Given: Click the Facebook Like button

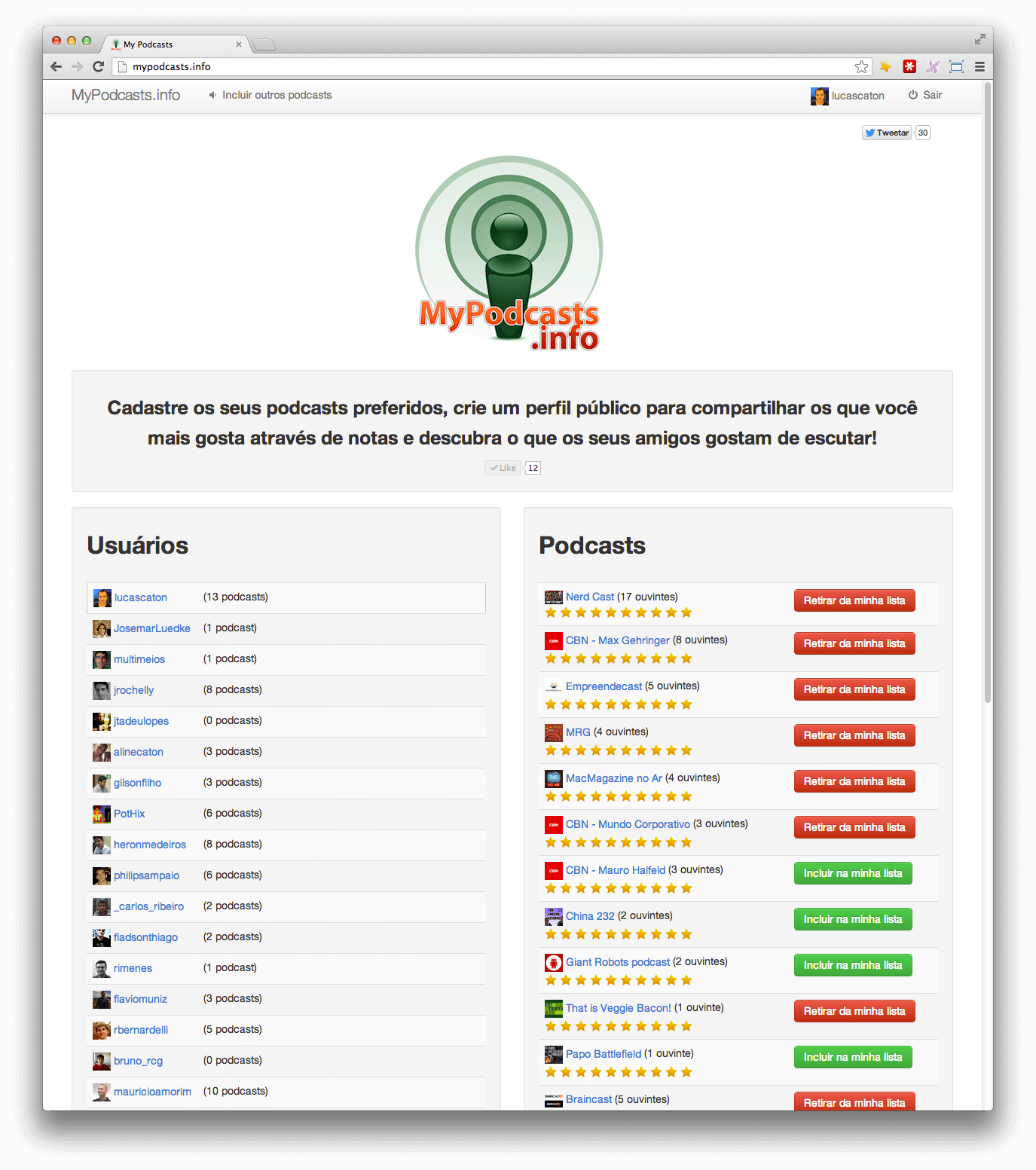Looking at the screenshot, I should (x=503, y=468).
